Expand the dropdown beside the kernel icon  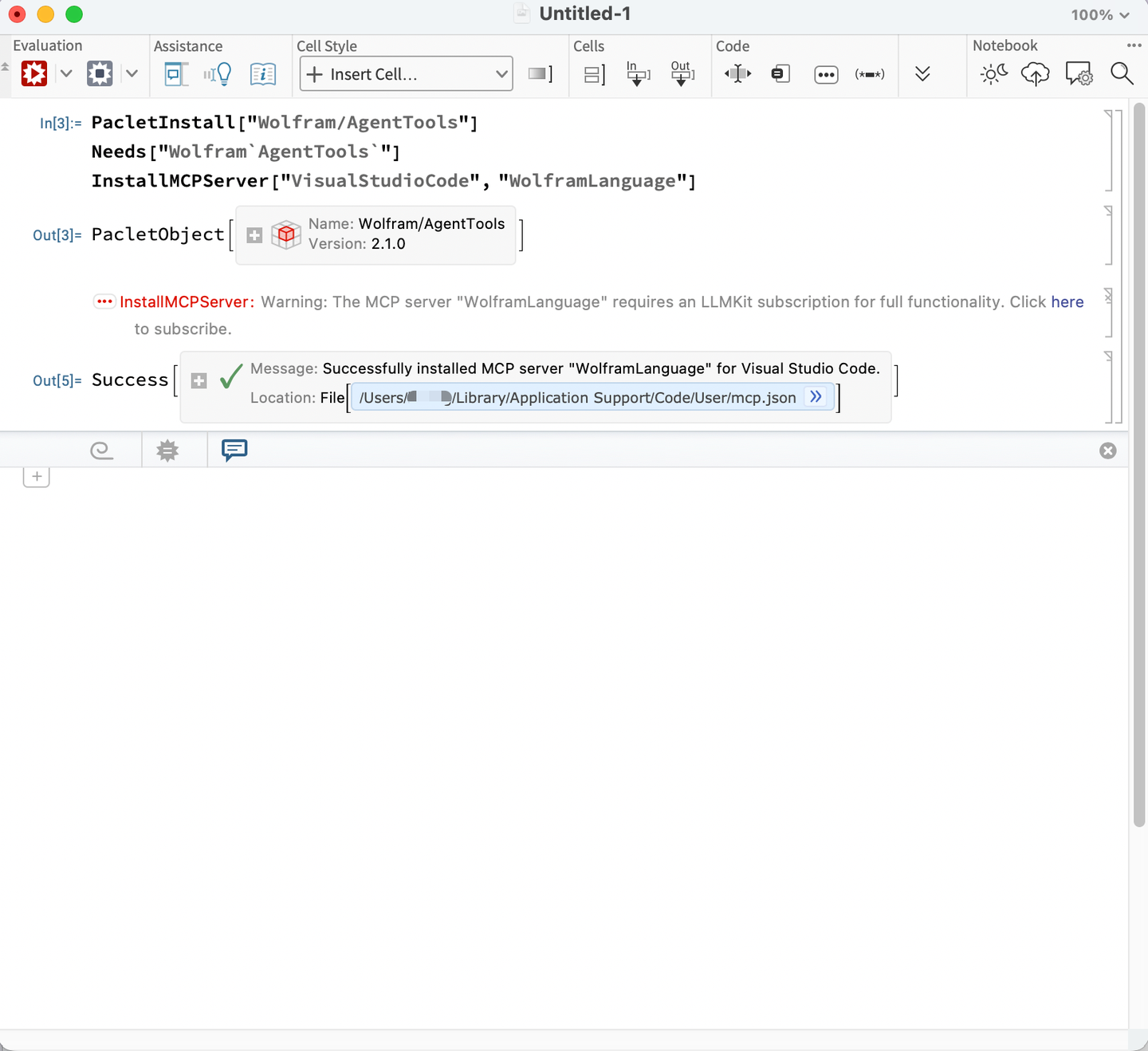point(132,74)
